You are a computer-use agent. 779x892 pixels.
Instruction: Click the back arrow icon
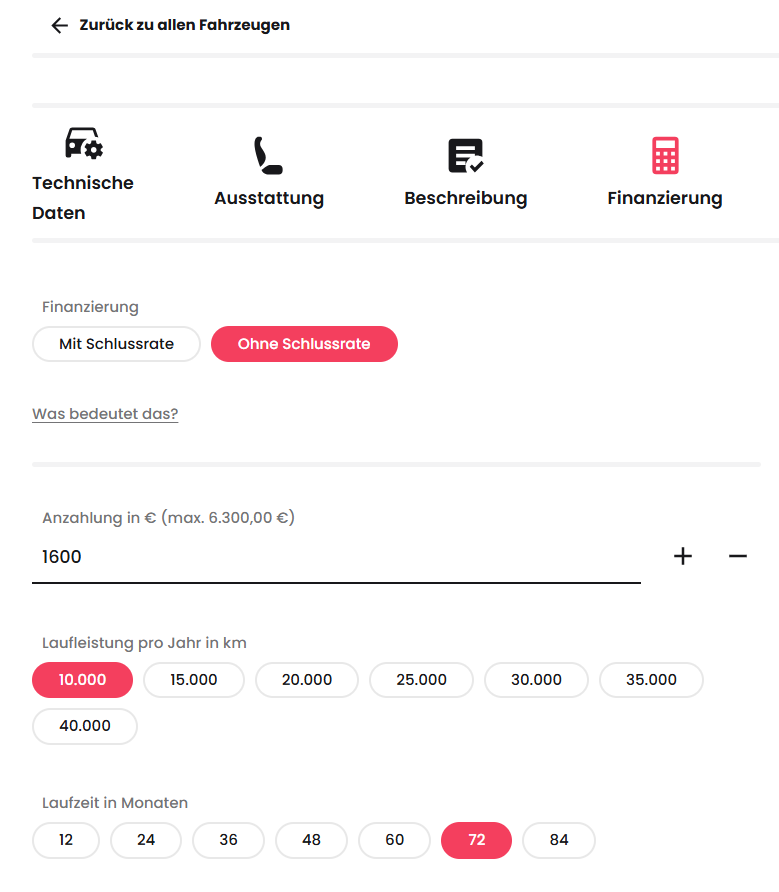(x=60, y=25)
